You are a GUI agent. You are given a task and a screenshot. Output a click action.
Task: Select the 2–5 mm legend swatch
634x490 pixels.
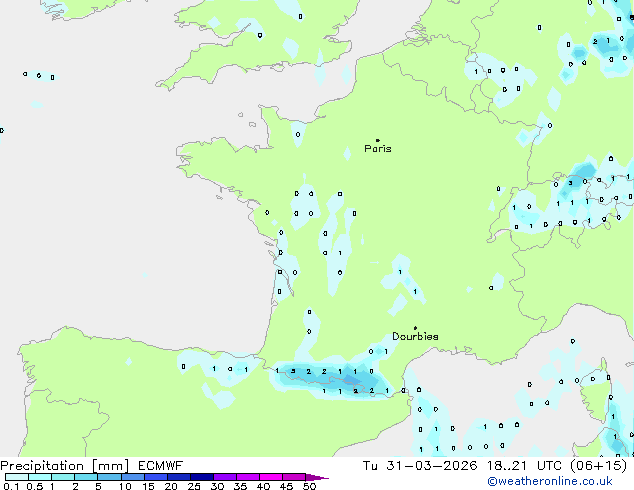(86, 477)
